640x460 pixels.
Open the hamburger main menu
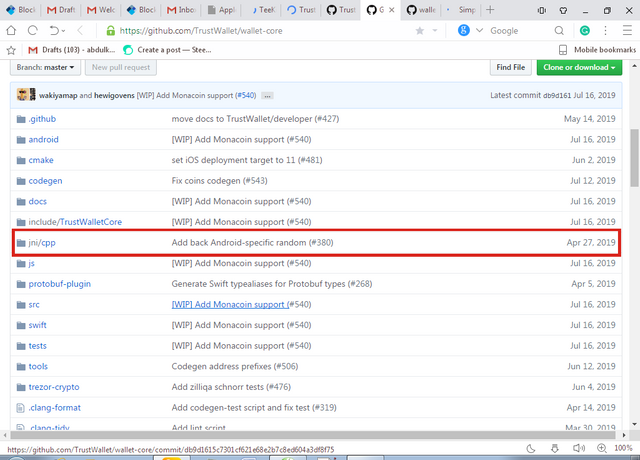point(627,31)
